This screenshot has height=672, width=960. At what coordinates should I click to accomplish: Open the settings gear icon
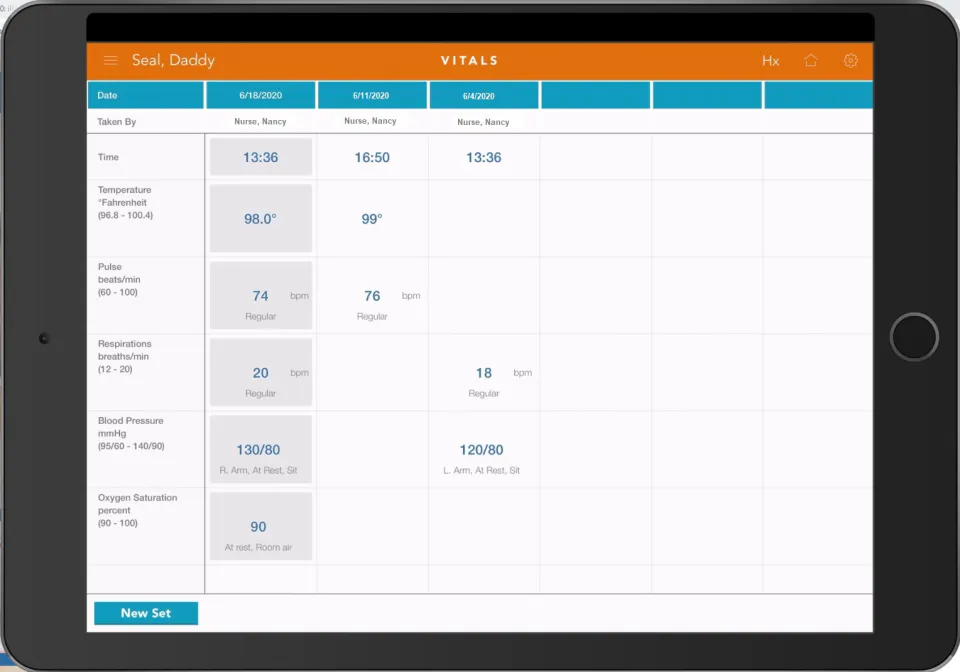click(x=850, y=60)
